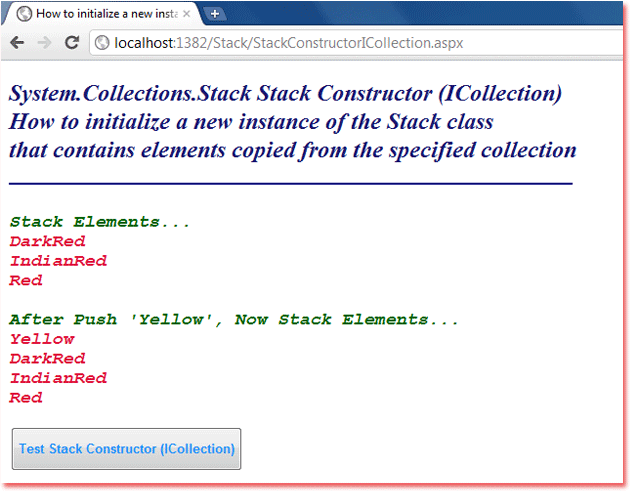This screenshot has width=637, height=493.
Task: Click the last 'Red' element in list
Action: point(26,398)
